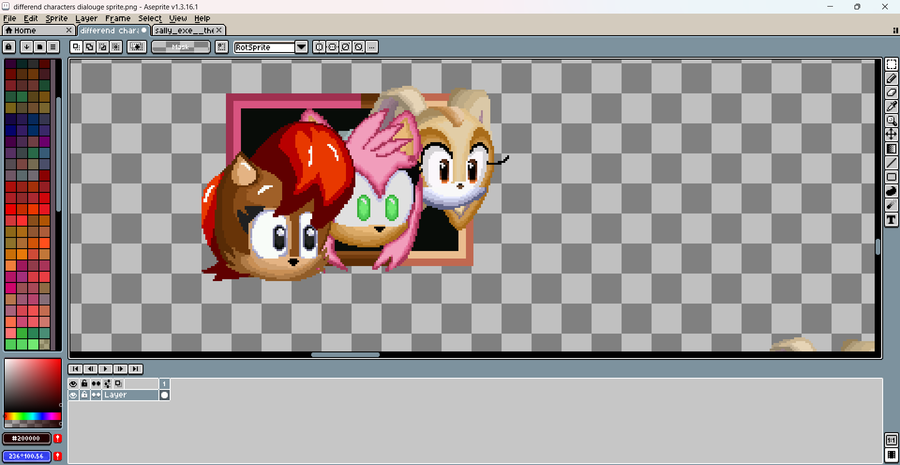Viewport: 900px width, 465px height.
Task: Toggle lock for all layers in timeline header
Action: point(84,383)
